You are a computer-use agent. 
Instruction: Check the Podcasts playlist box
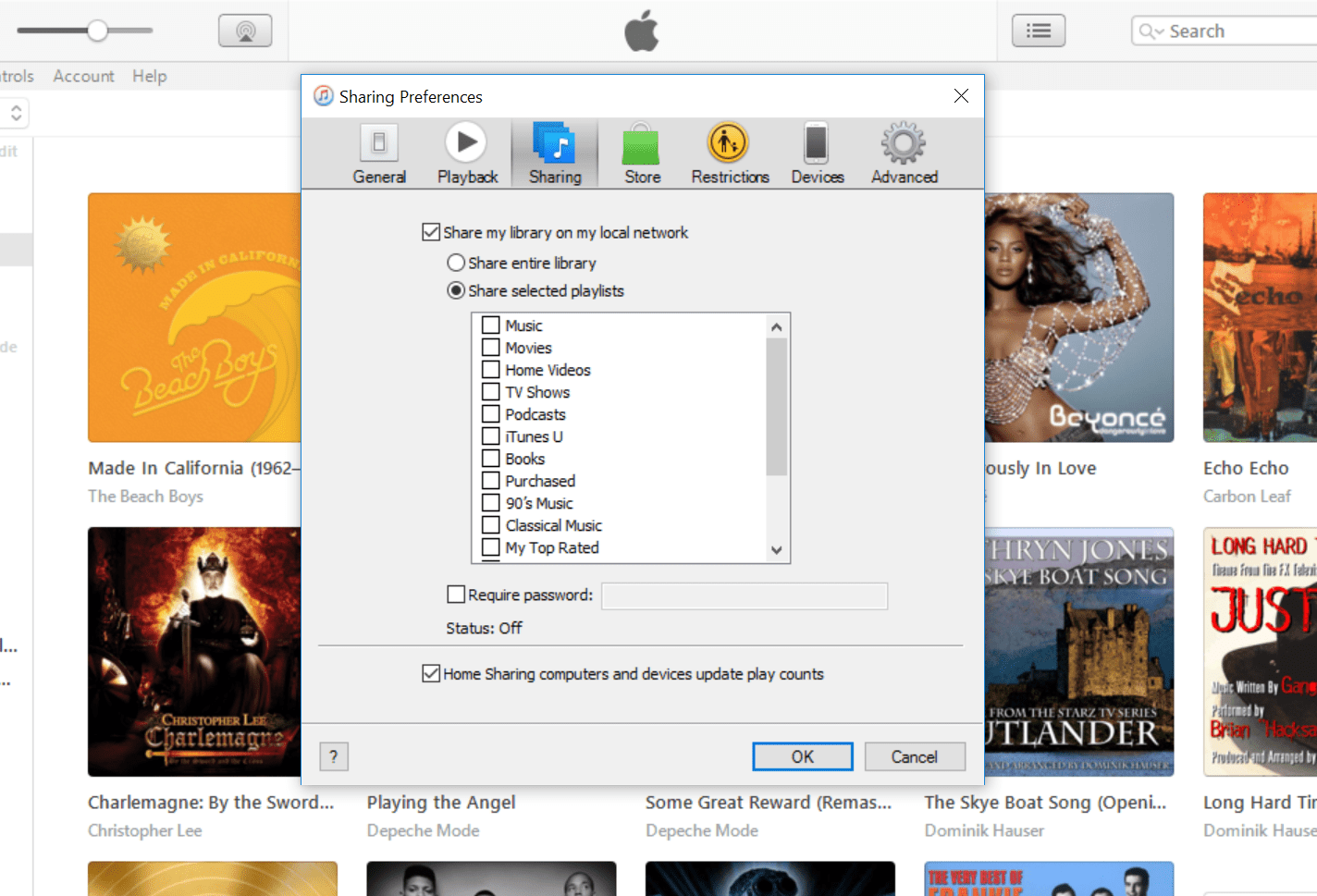pos(491,414)
